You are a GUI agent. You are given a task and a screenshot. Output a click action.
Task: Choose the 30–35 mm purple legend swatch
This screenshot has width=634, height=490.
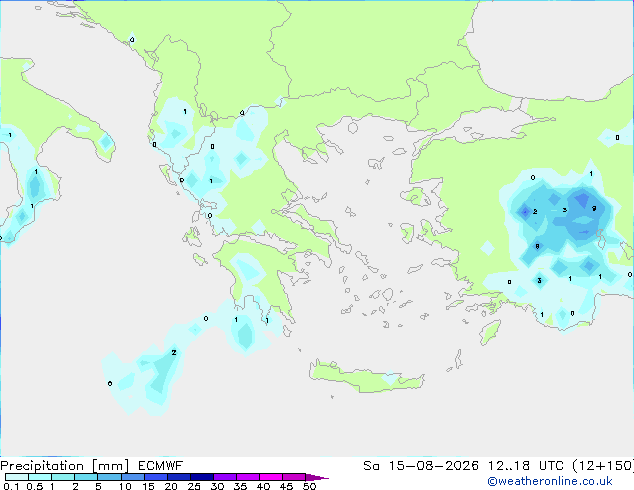(x=225, y=477)
